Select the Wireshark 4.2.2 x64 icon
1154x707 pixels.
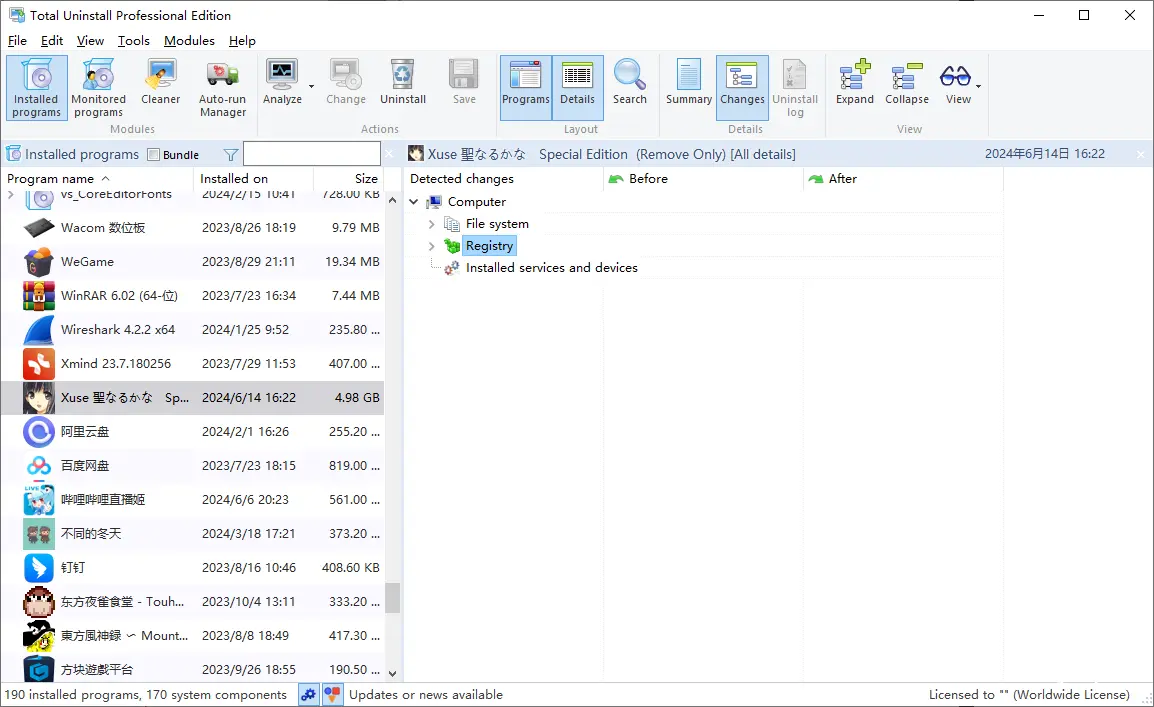pos(38,330)
